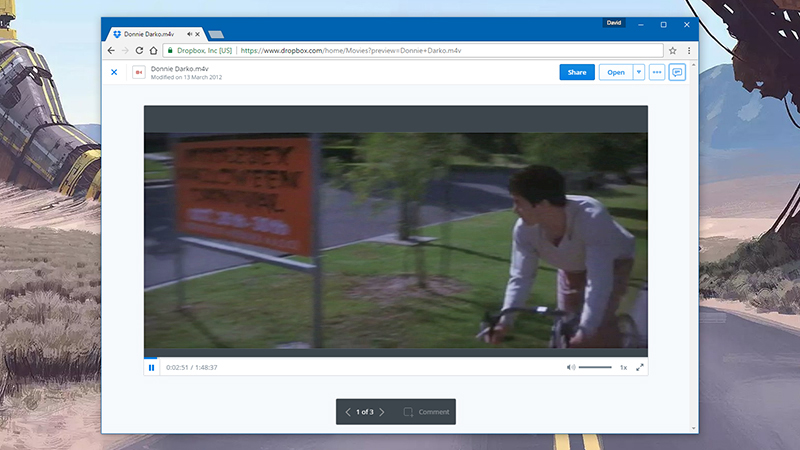Close the Donnie Darko.m4v tab
The width and height of the screenshot is (800, 450).
pyautogui.click(x=198, y=34)
